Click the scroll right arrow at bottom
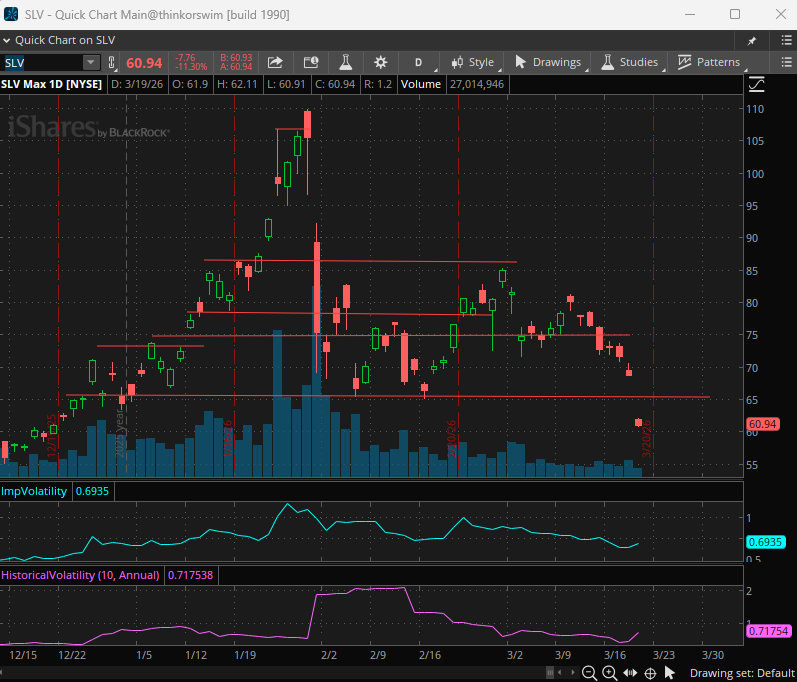 coord(573,673)
